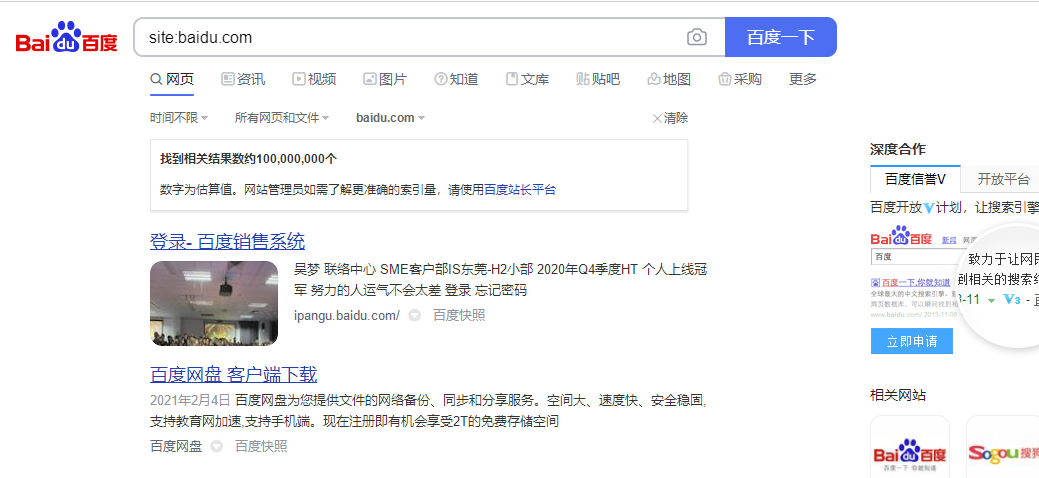Expand arrow icon next to 百度网盘 source

tap(217, 446)
